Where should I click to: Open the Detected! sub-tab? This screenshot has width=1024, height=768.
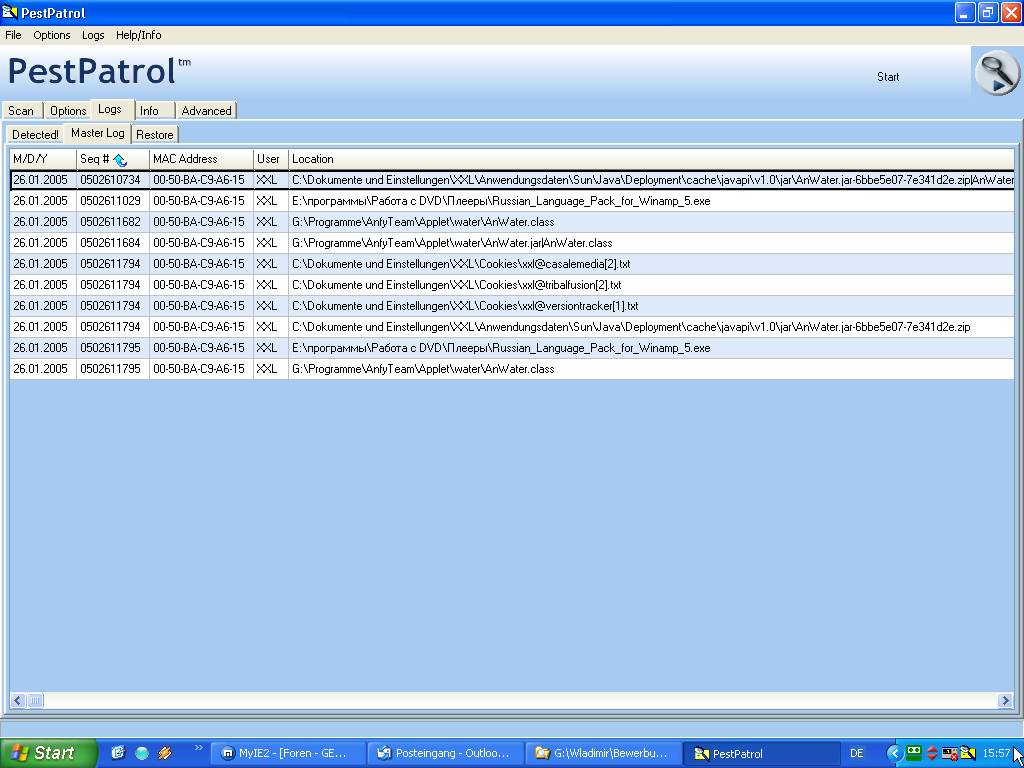(35, 135)
